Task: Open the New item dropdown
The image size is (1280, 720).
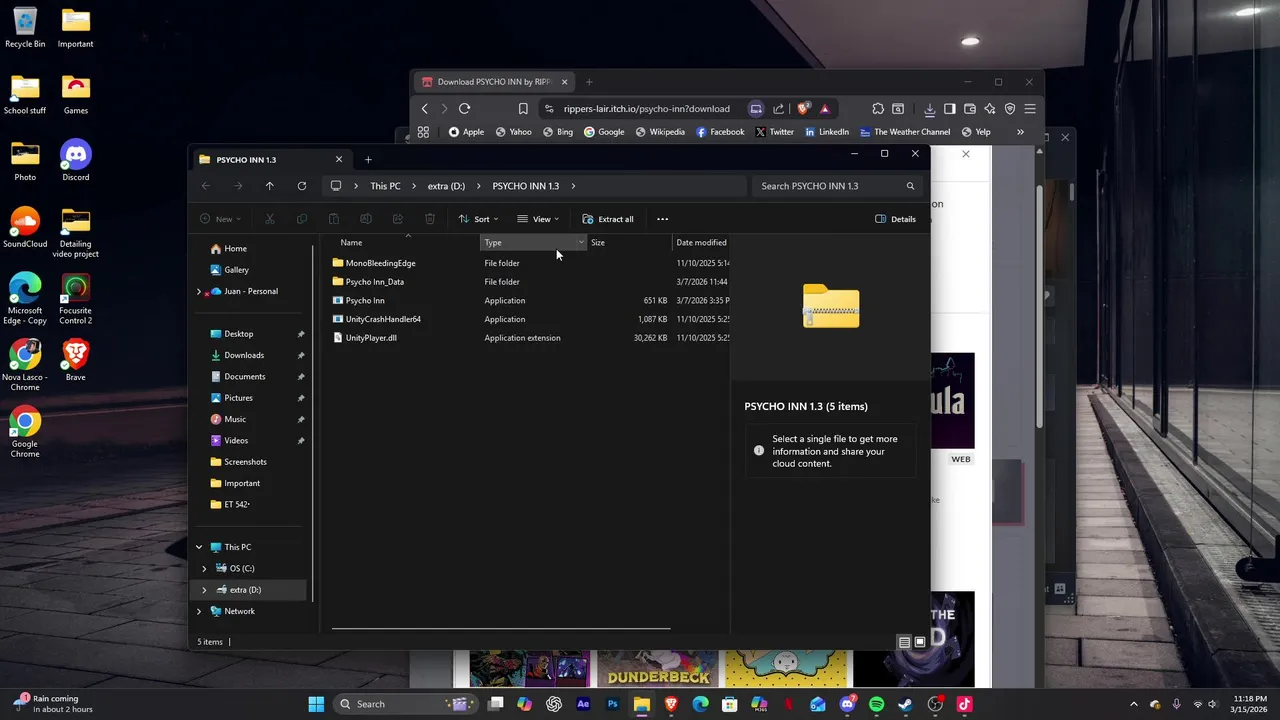Action: 222,219
